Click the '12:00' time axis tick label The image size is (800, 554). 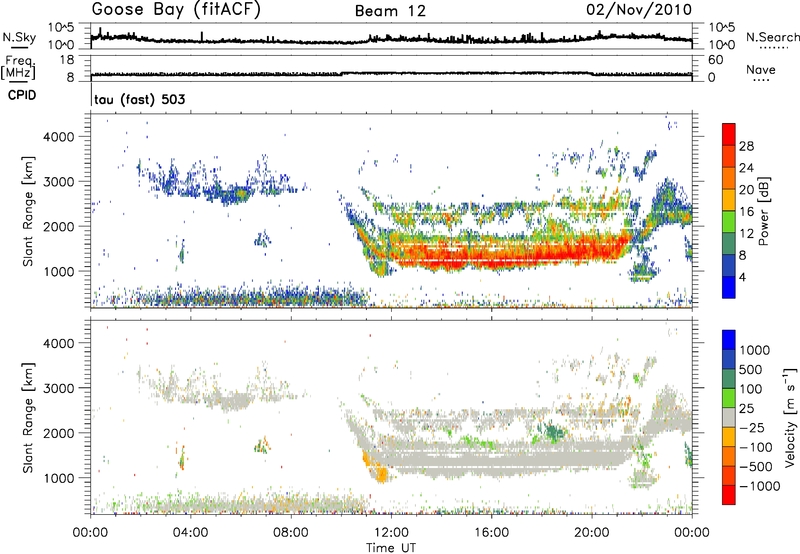[391, 533]
